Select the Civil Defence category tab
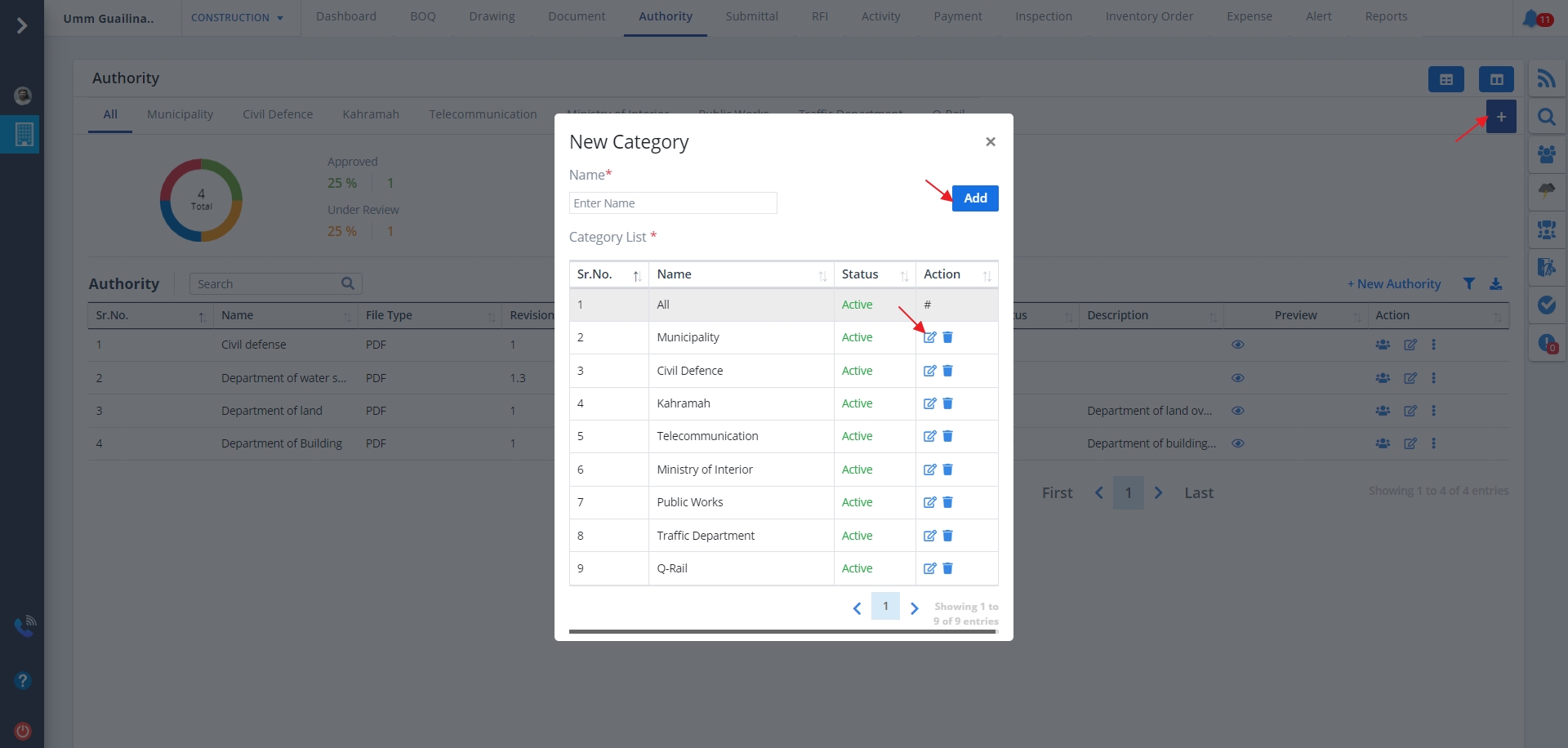The width and height of the screenshot is (1568, 748). pyautogui.click(x=278, y=114)
